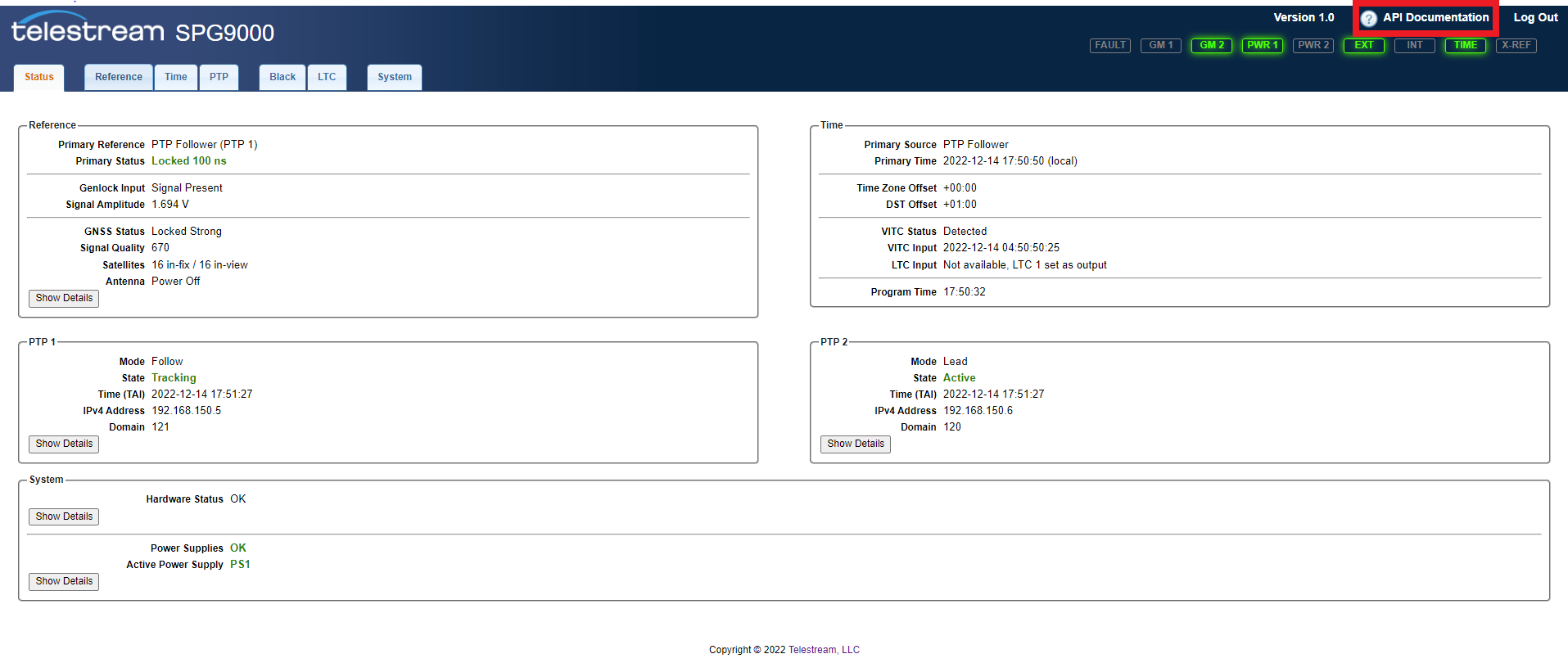
Task: Show Details for PTP 2
Action: [x=856, y=444]
